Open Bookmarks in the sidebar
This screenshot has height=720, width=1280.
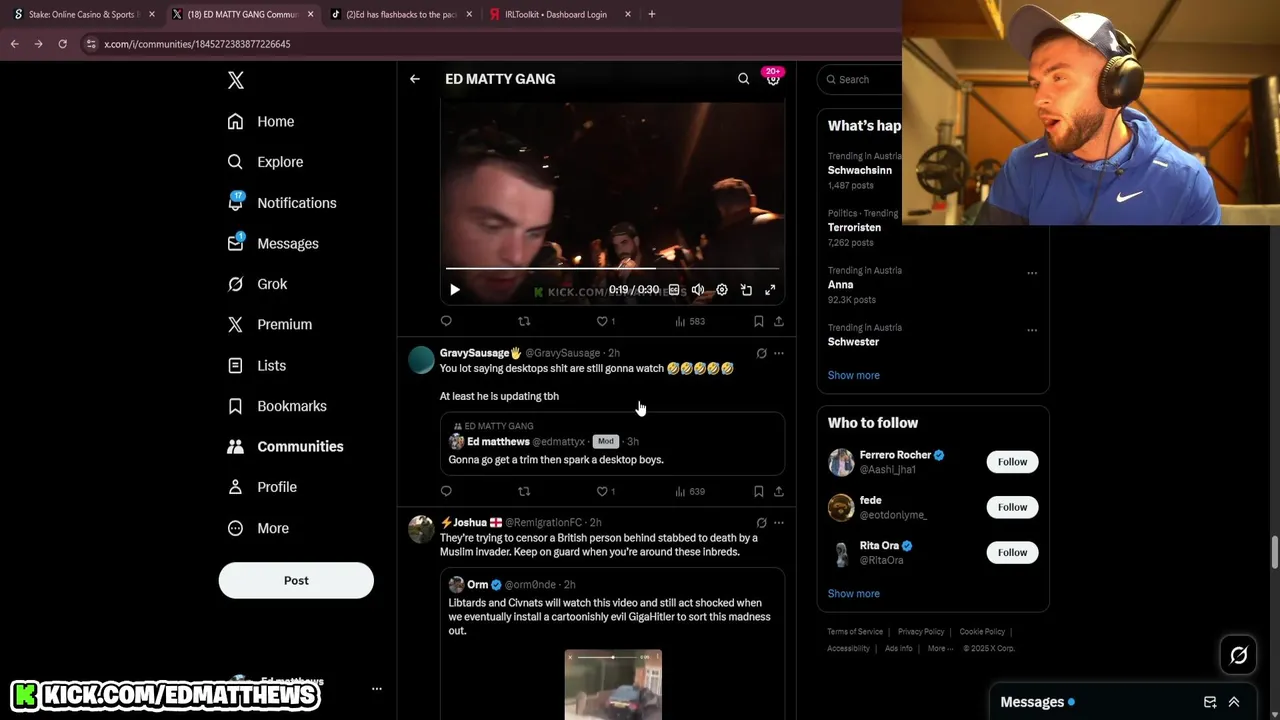(x=277, y=406)
